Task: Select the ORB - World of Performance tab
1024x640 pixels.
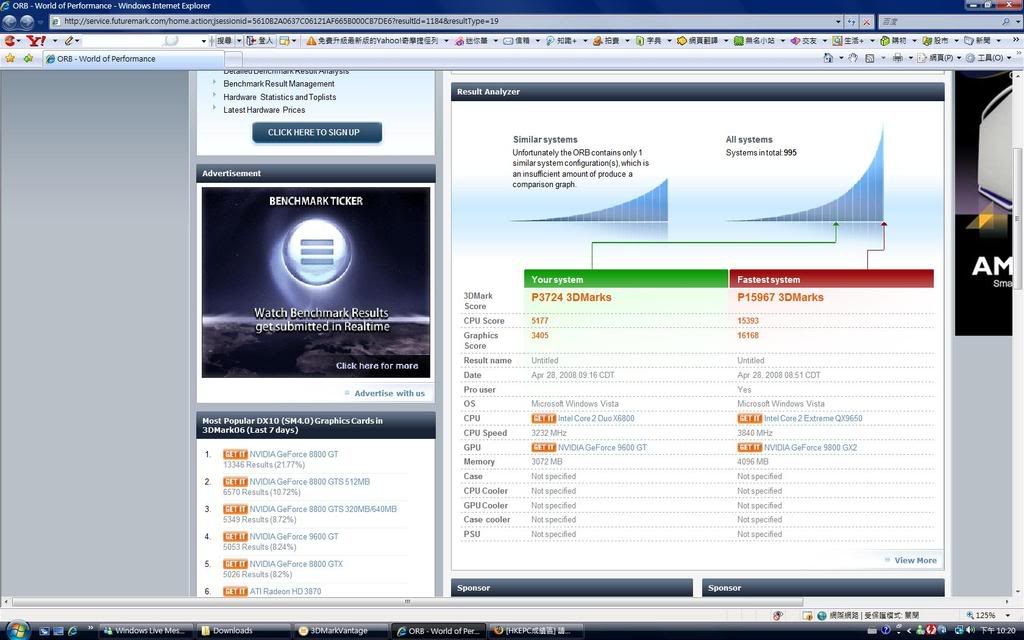Action: tap(133, 59)
